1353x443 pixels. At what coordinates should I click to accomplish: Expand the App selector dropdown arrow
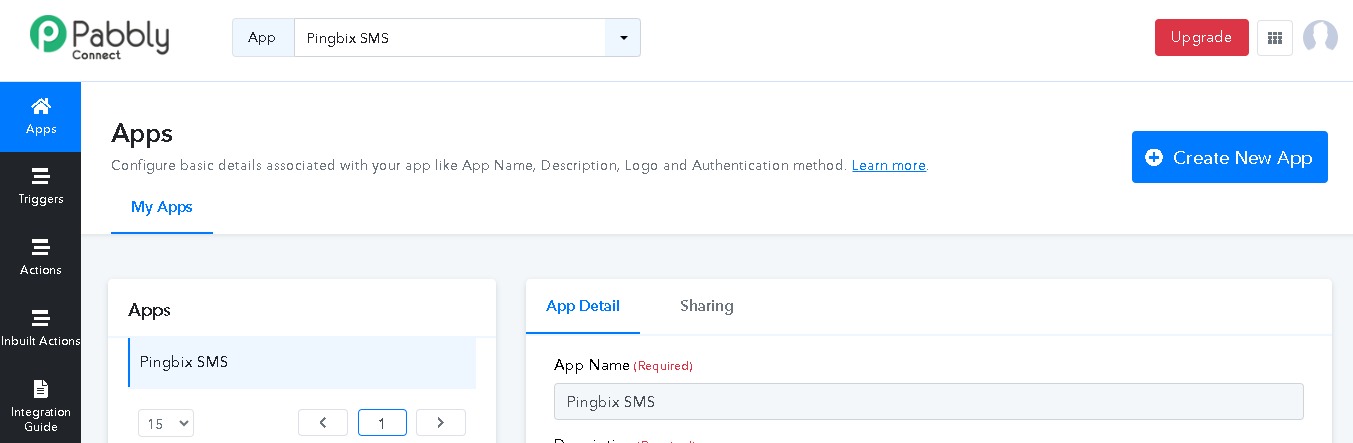click(623, 38)
